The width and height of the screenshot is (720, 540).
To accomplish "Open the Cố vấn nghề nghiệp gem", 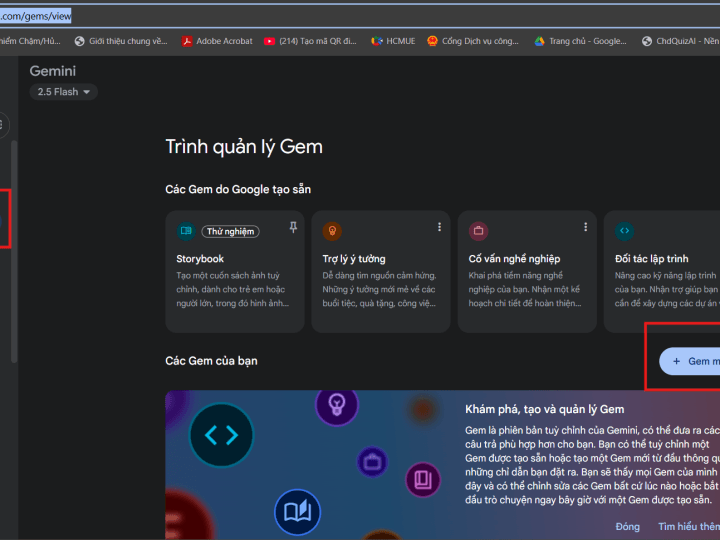I will pos(527,271).
